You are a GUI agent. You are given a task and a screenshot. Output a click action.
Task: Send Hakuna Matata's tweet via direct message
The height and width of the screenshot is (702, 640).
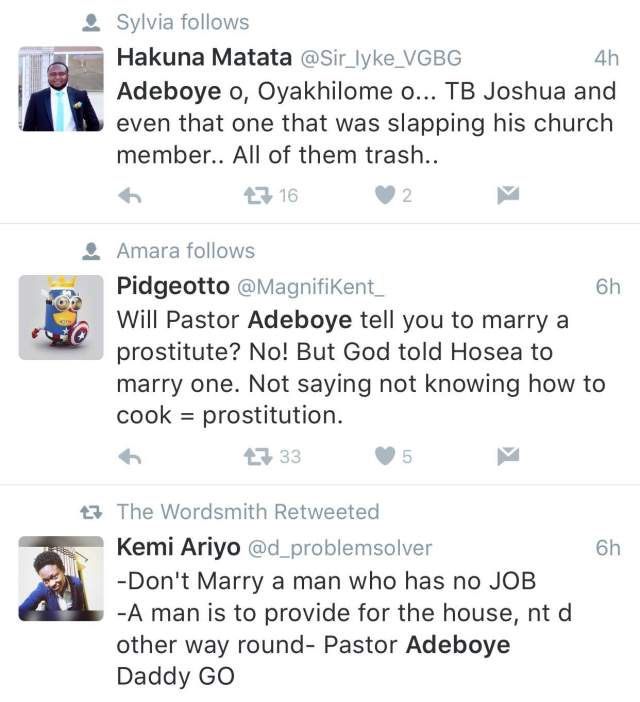pos(508,195)
